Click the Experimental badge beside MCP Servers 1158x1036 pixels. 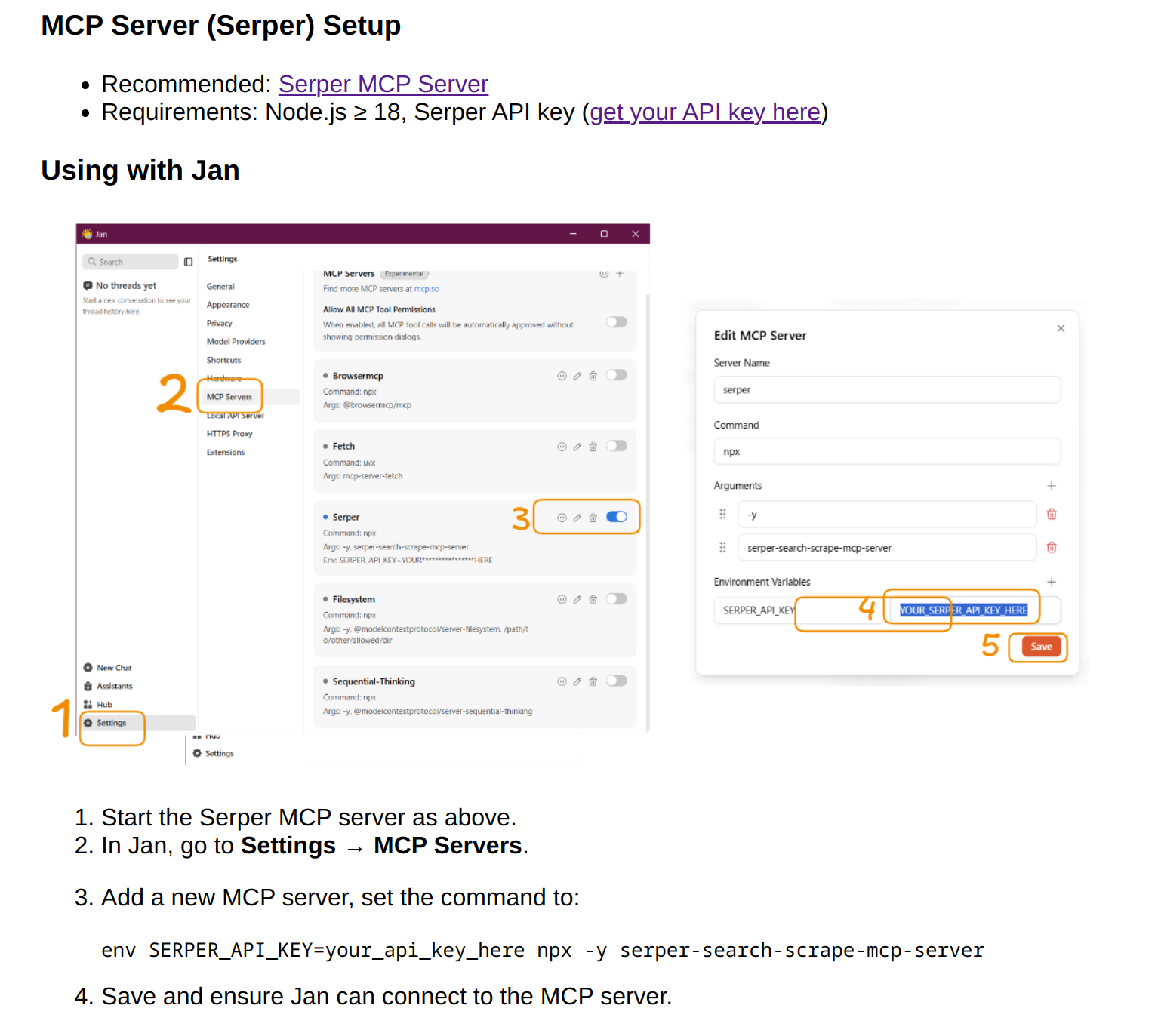[405, 274]
